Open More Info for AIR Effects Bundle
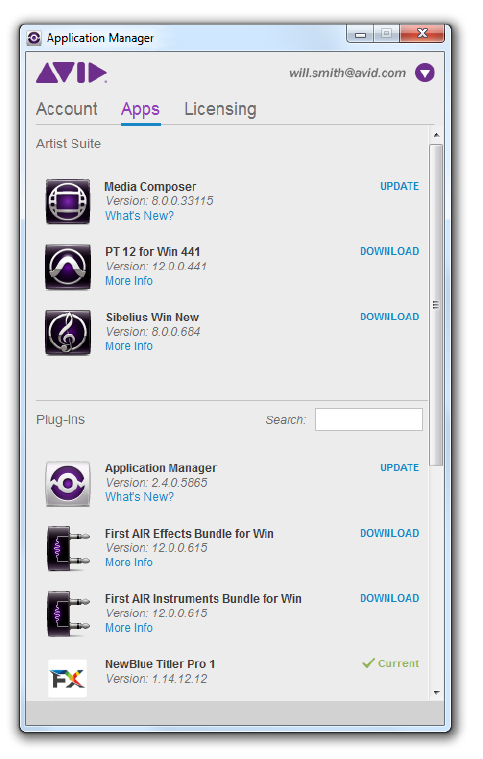Screen dimensions: 483x759 (129, 562)
